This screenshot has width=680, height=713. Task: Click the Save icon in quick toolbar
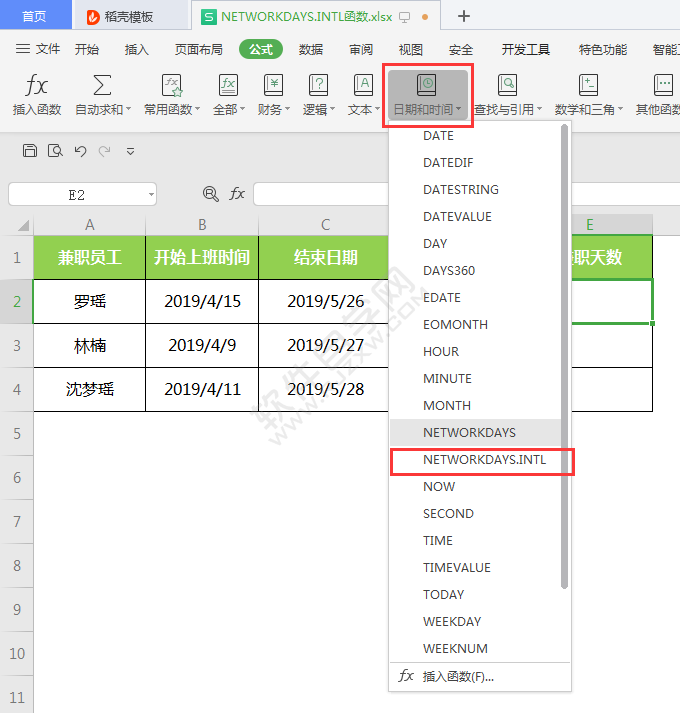30,151
